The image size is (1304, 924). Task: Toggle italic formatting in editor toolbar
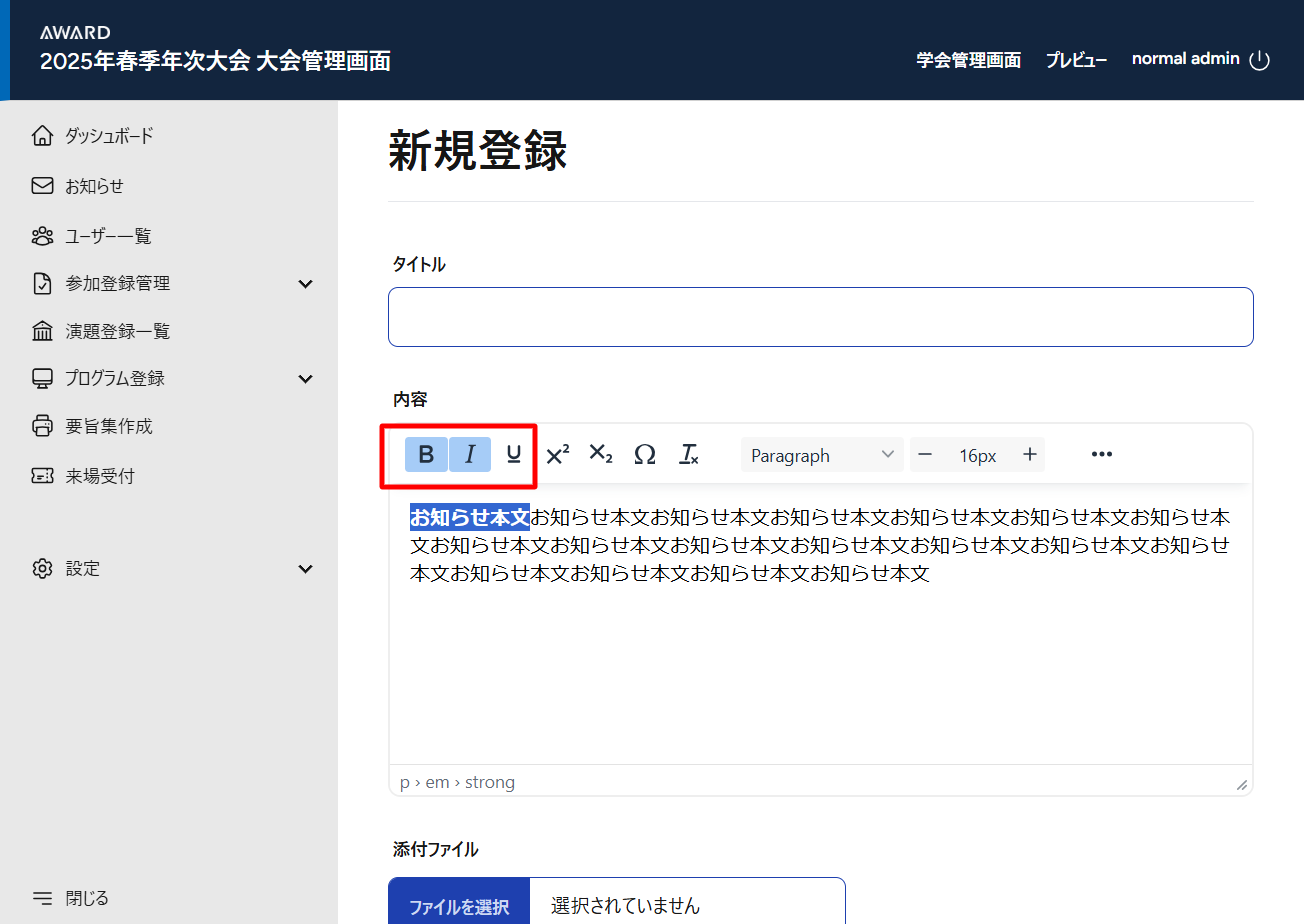pyautogui.click(x=470, y=455)
